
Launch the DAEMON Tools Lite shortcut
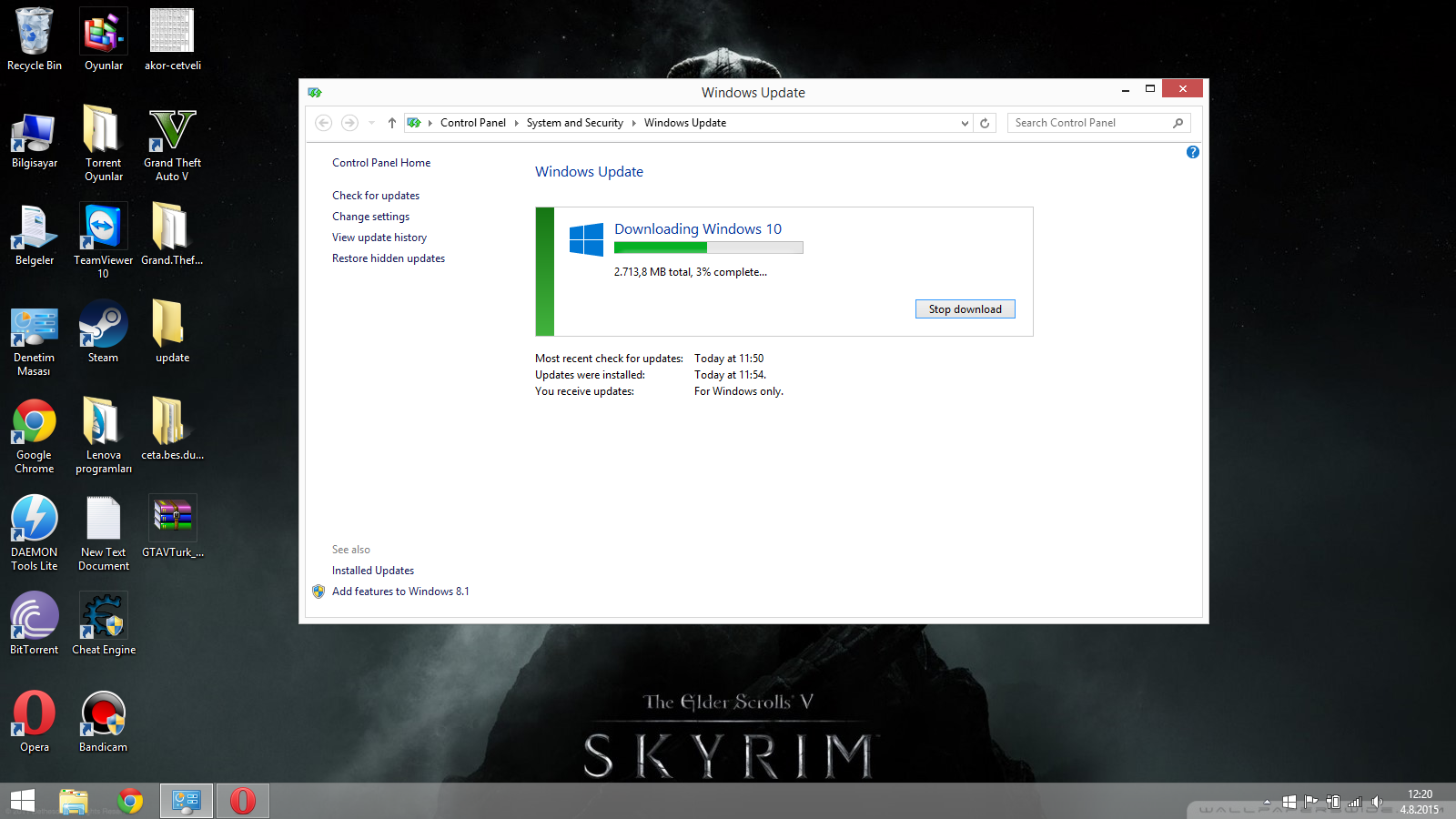(x=35, y=532)
